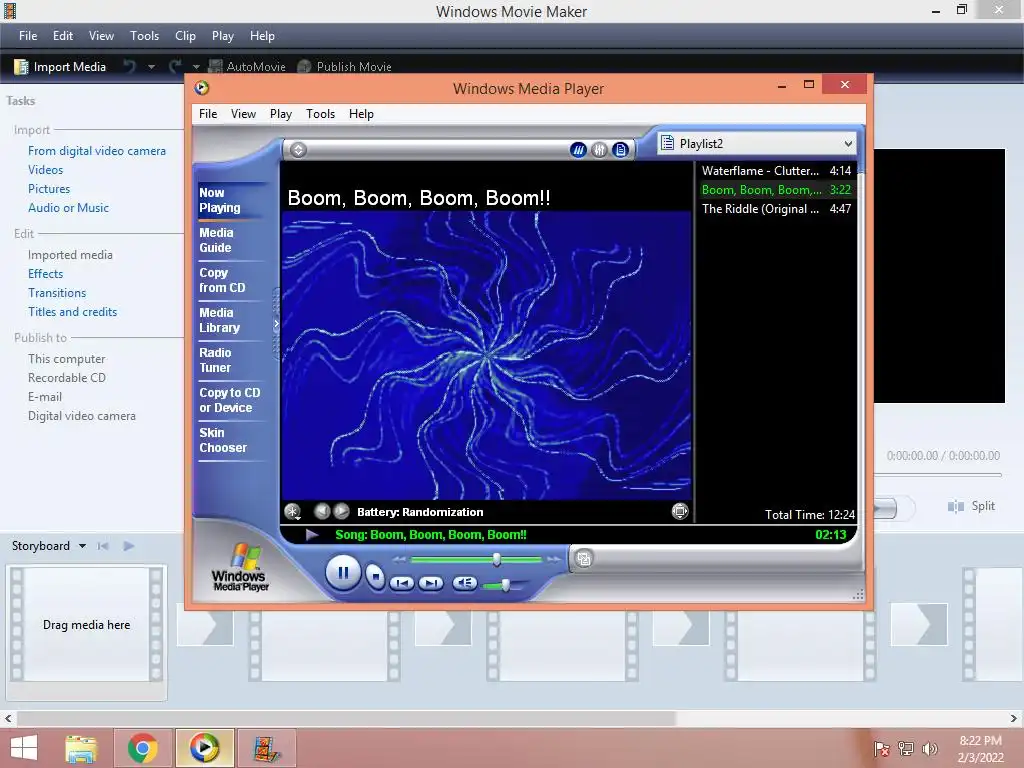The width and height of the screenshot is (1024, 768).
Task: Toggle the Show Visualization button
Action: pos(578,150)
